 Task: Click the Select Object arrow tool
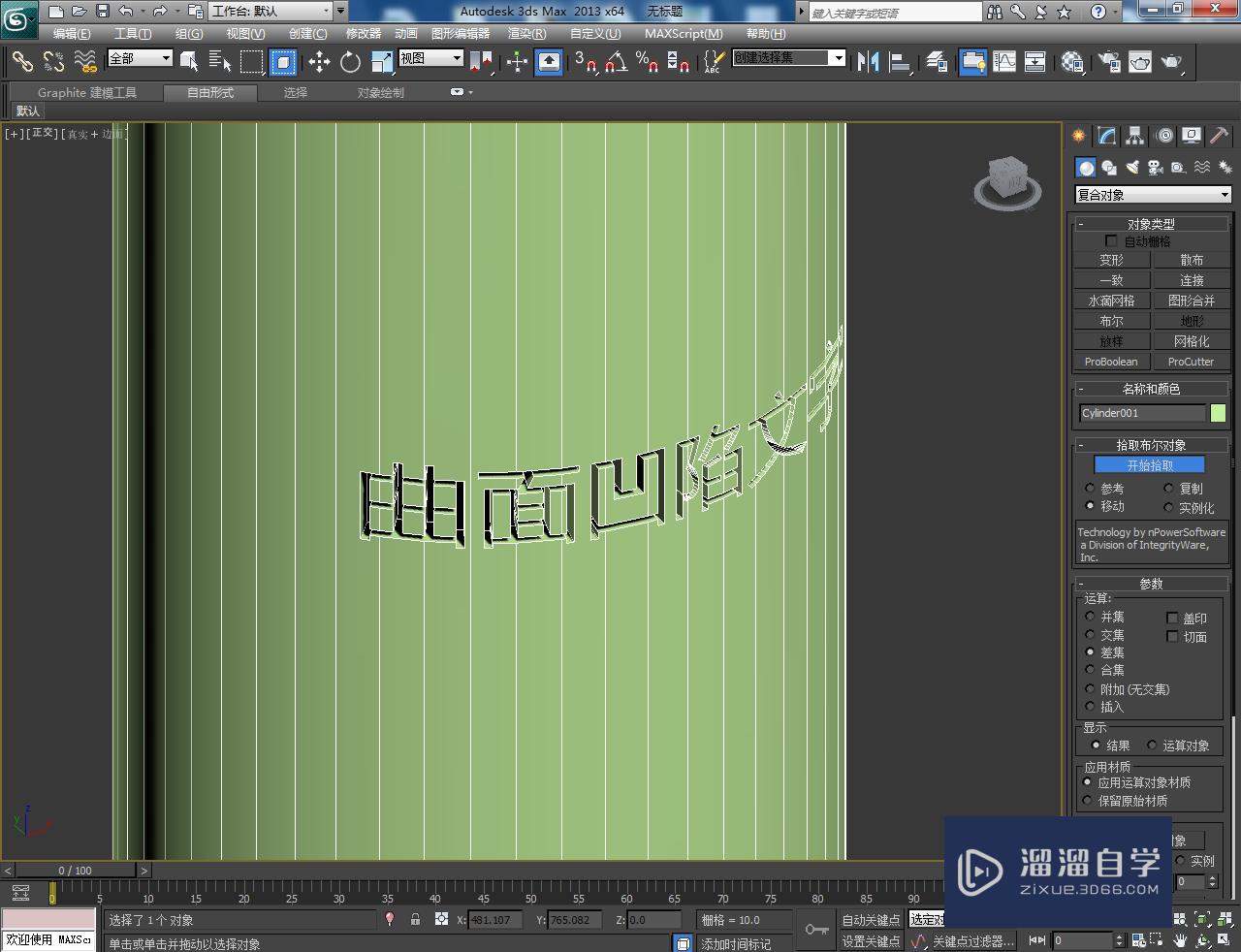(189, 62)
